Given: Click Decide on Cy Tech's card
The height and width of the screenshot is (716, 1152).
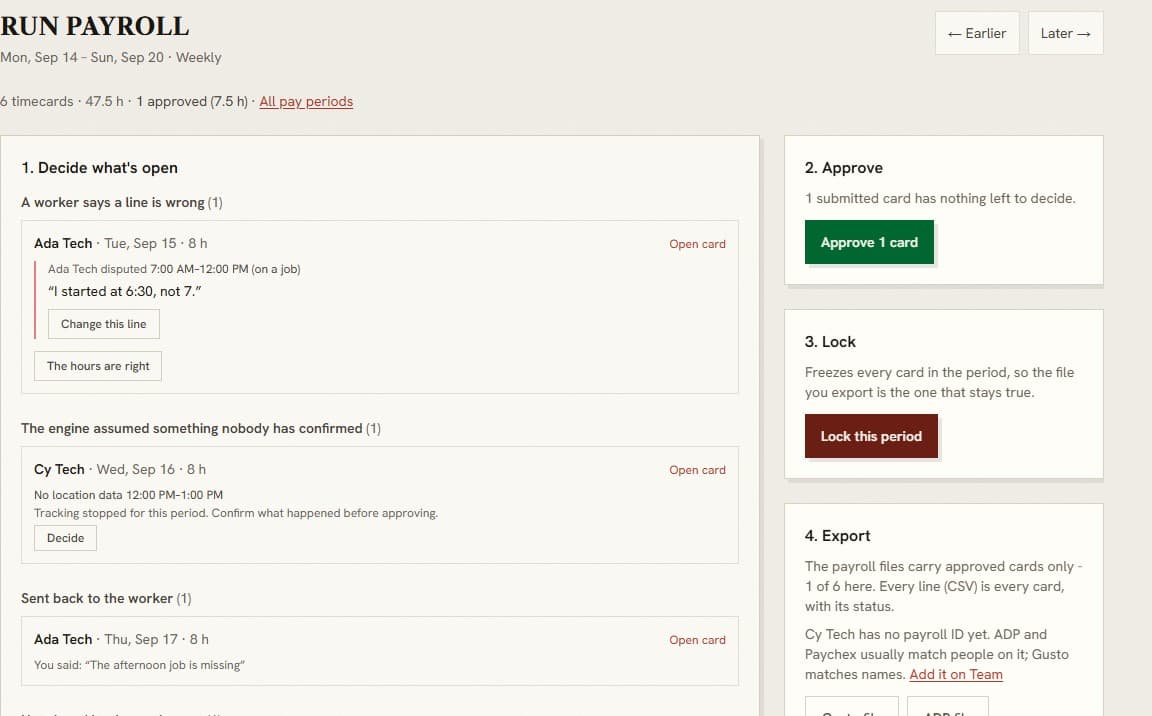Looking at the screenshot, I should [65, 538].
